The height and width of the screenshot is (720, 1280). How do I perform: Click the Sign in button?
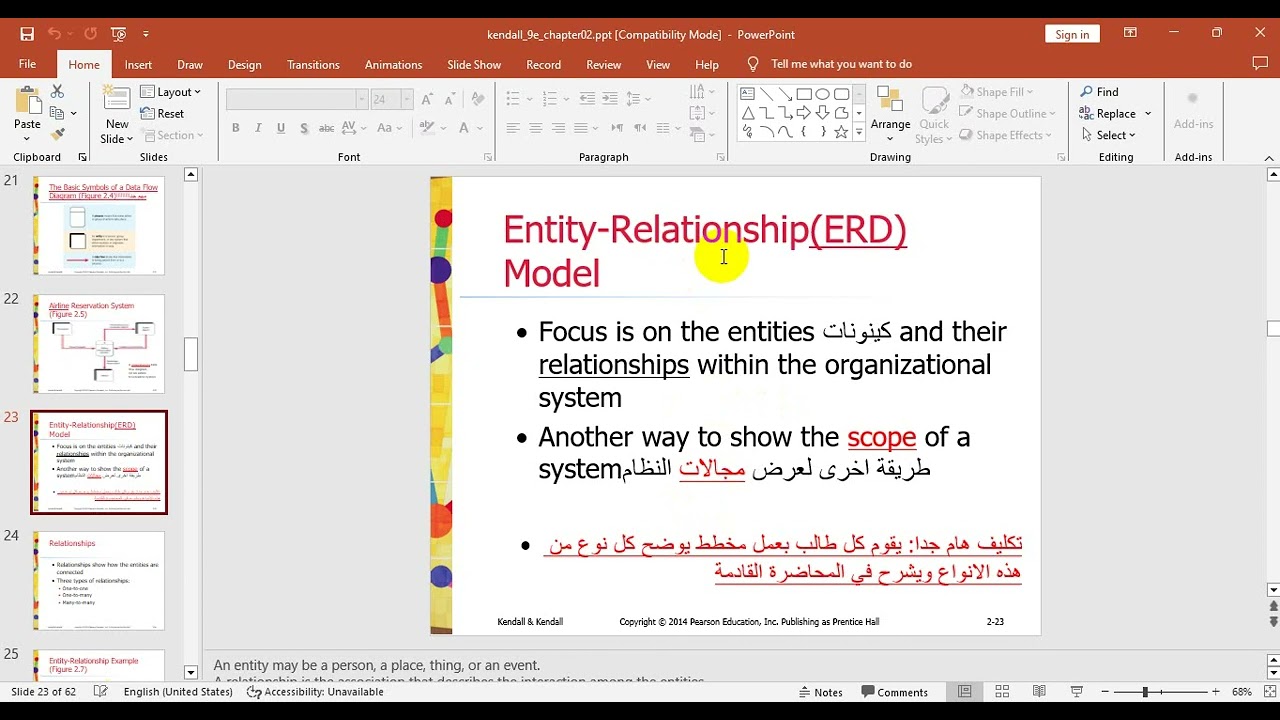pos(1072,34)
